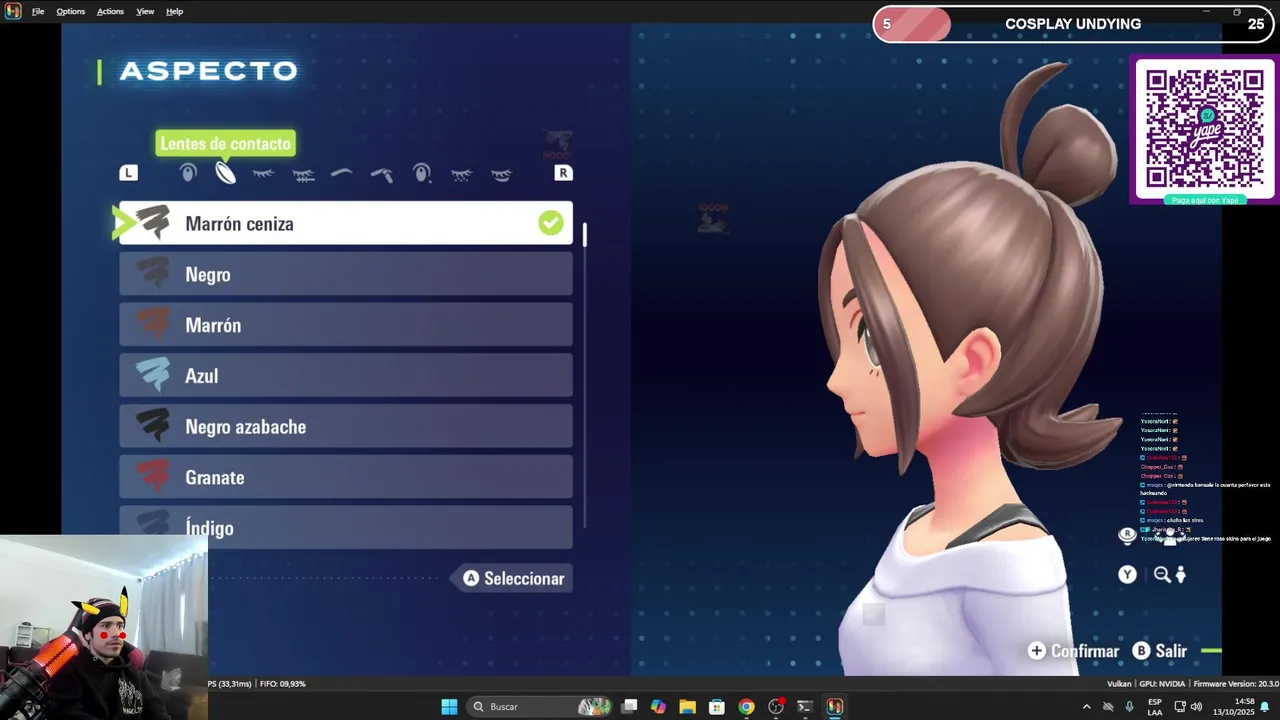Click the GPU: NVIDIA status entry
Screen dimensions: 1280x720
[x=1162, y=684]
